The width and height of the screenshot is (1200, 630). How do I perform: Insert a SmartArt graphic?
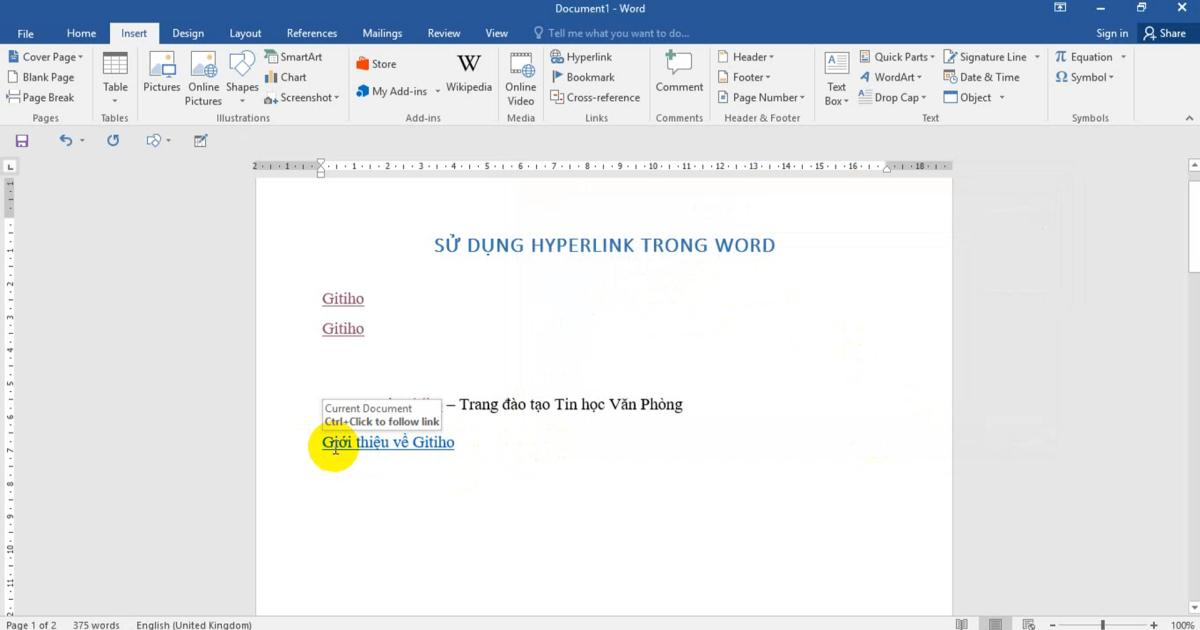(x=297, y=57)
